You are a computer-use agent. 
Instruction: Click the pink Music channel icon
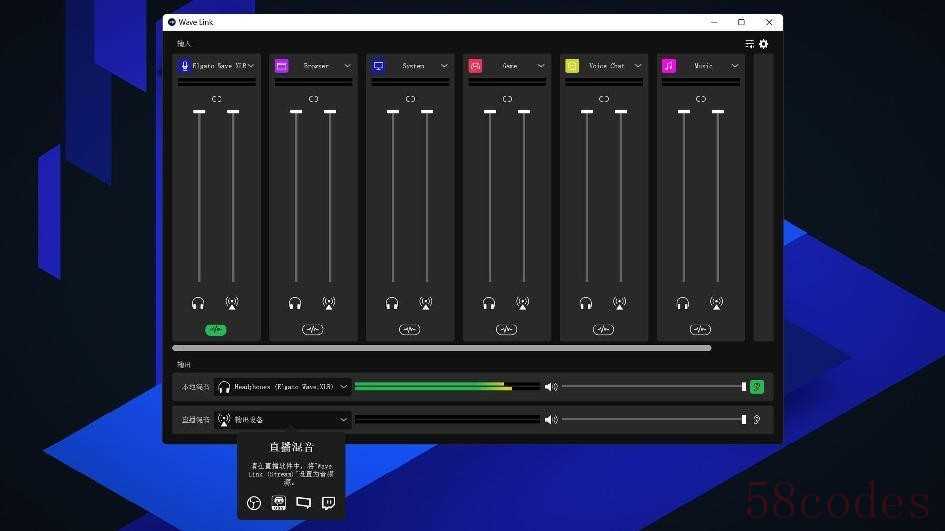pyautogui.click(x=668, y=66)
